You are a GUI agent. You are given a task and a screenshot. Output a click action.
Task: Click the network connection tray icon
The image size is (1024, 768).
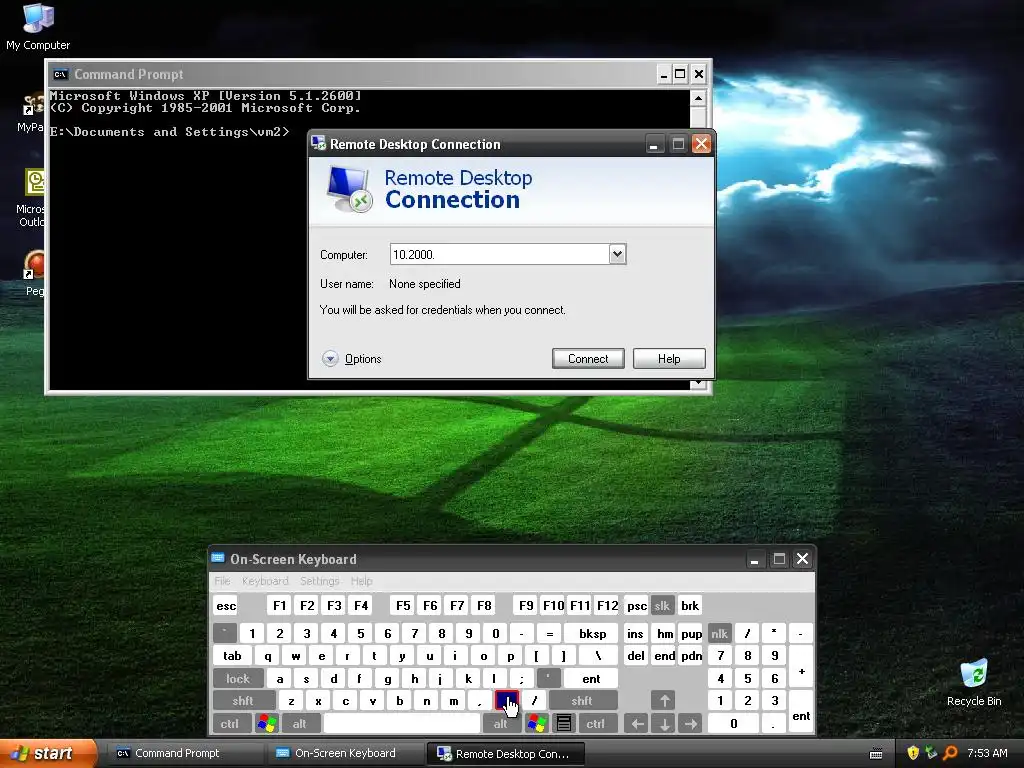pos(931,753)
